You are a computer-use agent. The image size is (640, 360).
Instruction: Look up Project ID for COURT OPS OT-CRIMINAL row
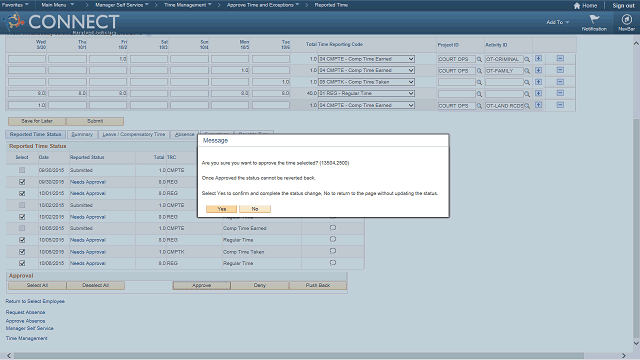479,59
